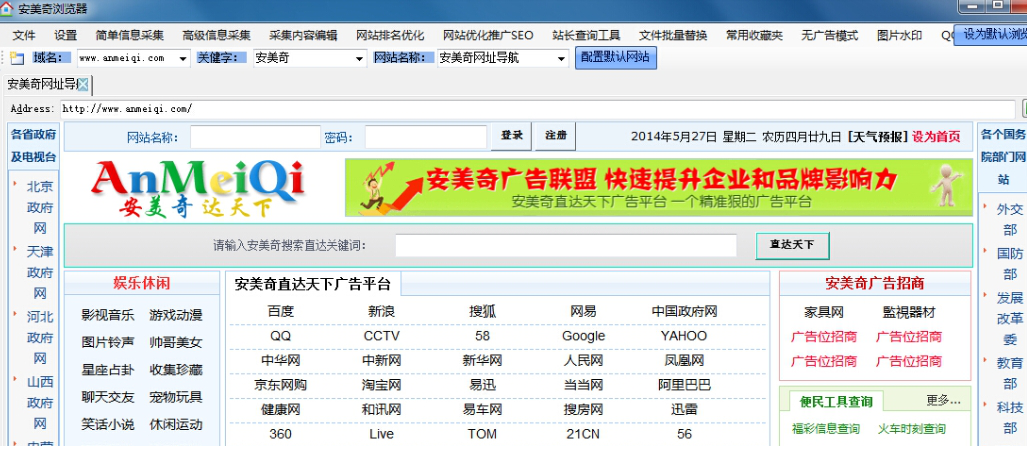Open the 搜狐 link

(x=482, y=311)
